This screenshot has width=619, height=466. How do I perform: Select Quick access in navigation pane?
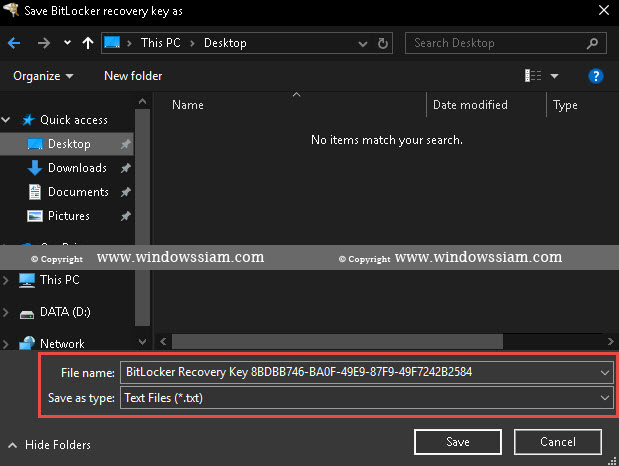point(74,120)
